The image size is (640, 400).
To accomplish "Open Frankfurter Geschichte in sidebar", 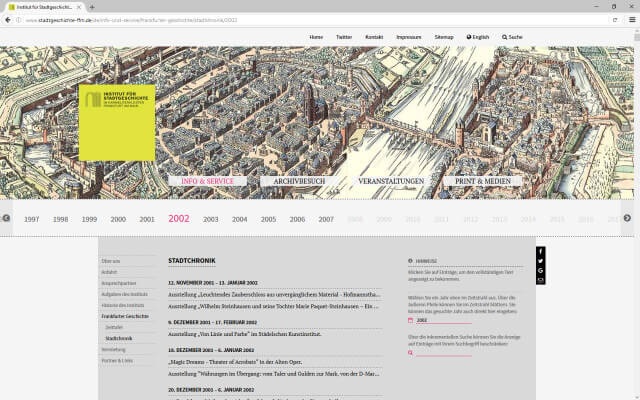I will click(x=125, y=316).
